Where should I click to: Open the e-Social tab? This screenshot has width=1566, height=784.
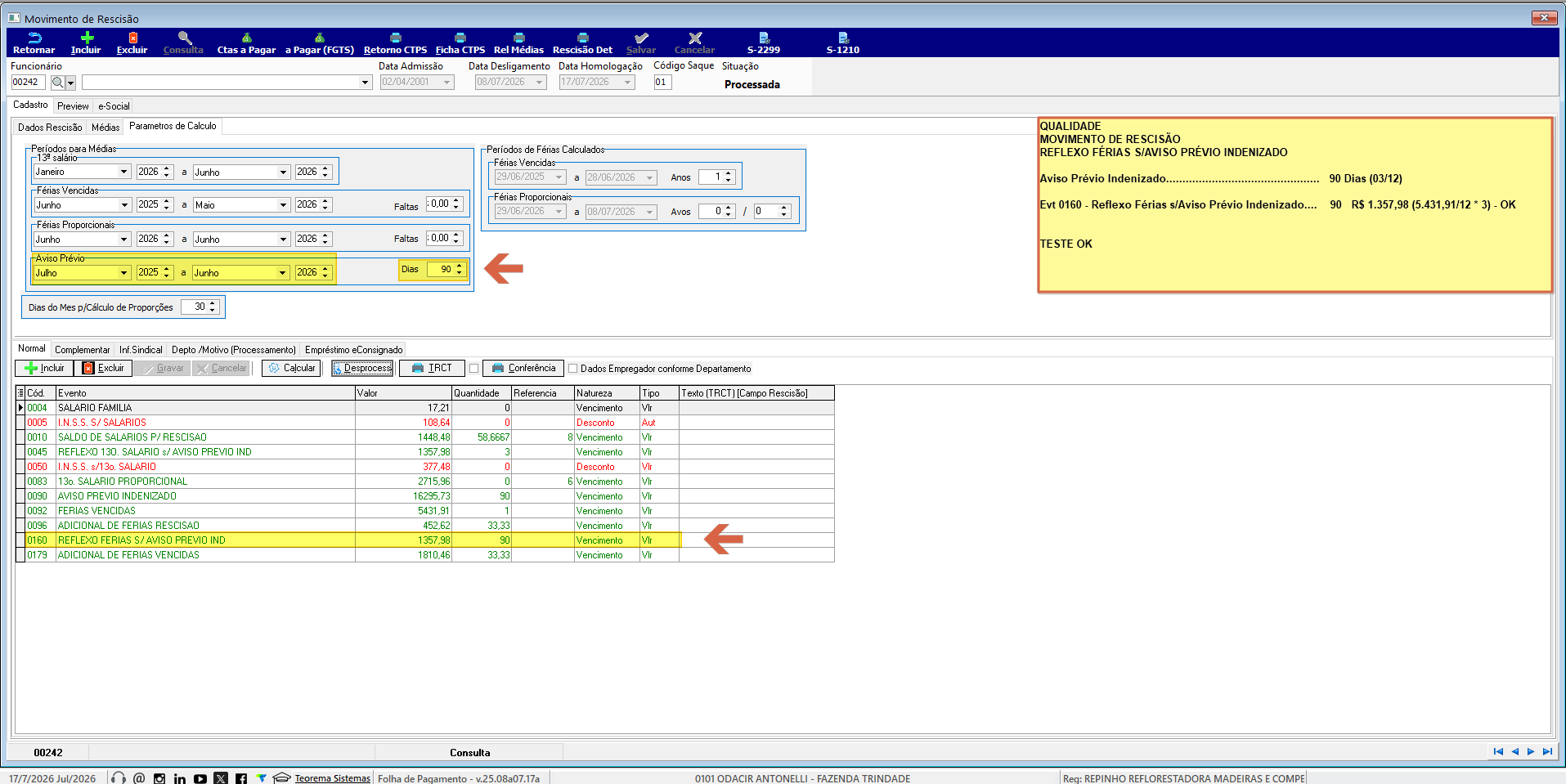pos(114,106)
